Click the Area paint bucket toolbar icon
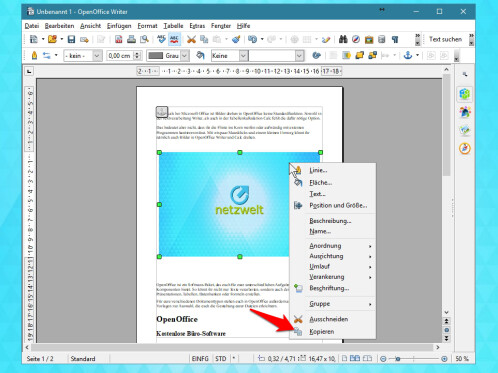This screenshot has height=373, width=498. point(200,55)
